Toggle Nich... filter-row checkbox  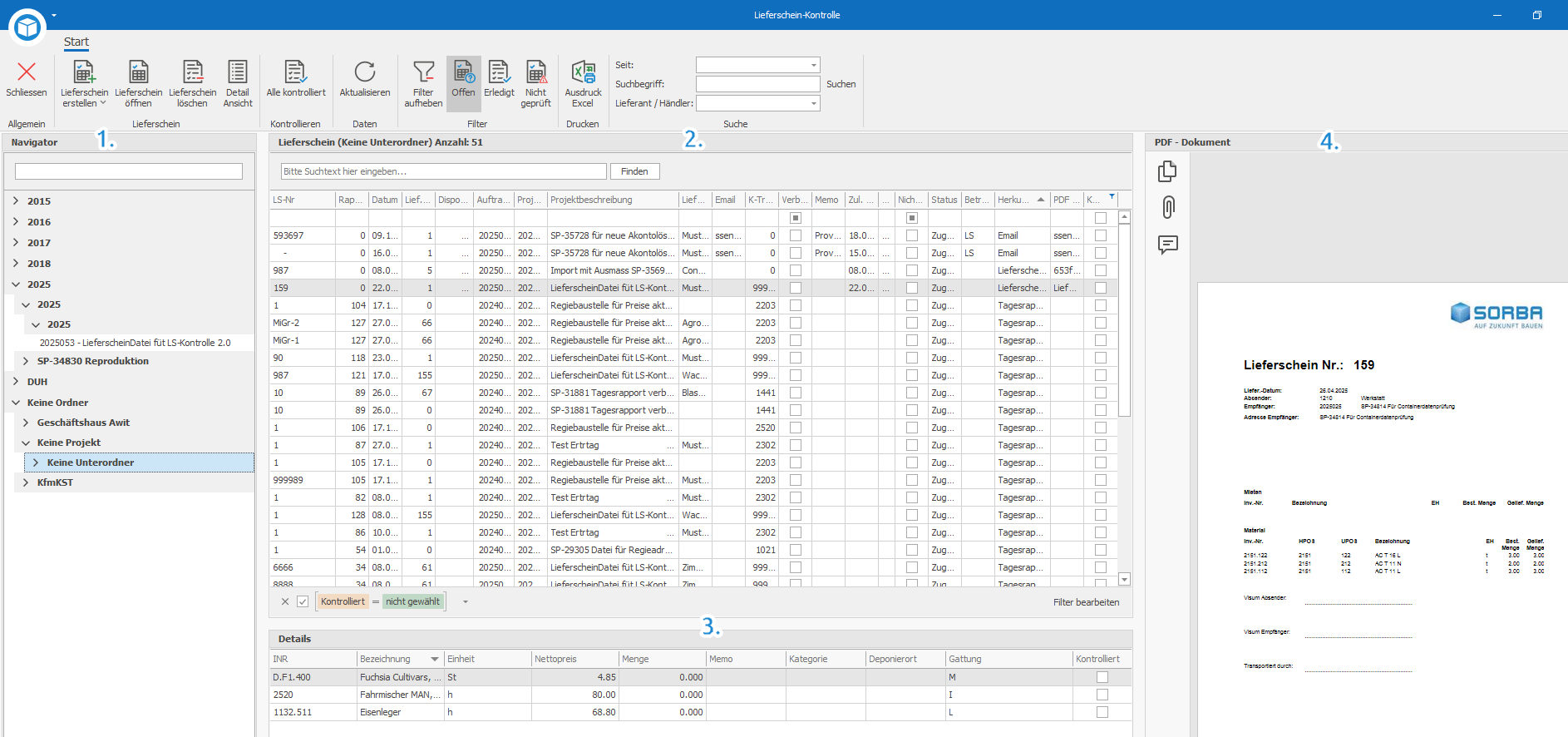pyautogui.click(x=912, y=218)
